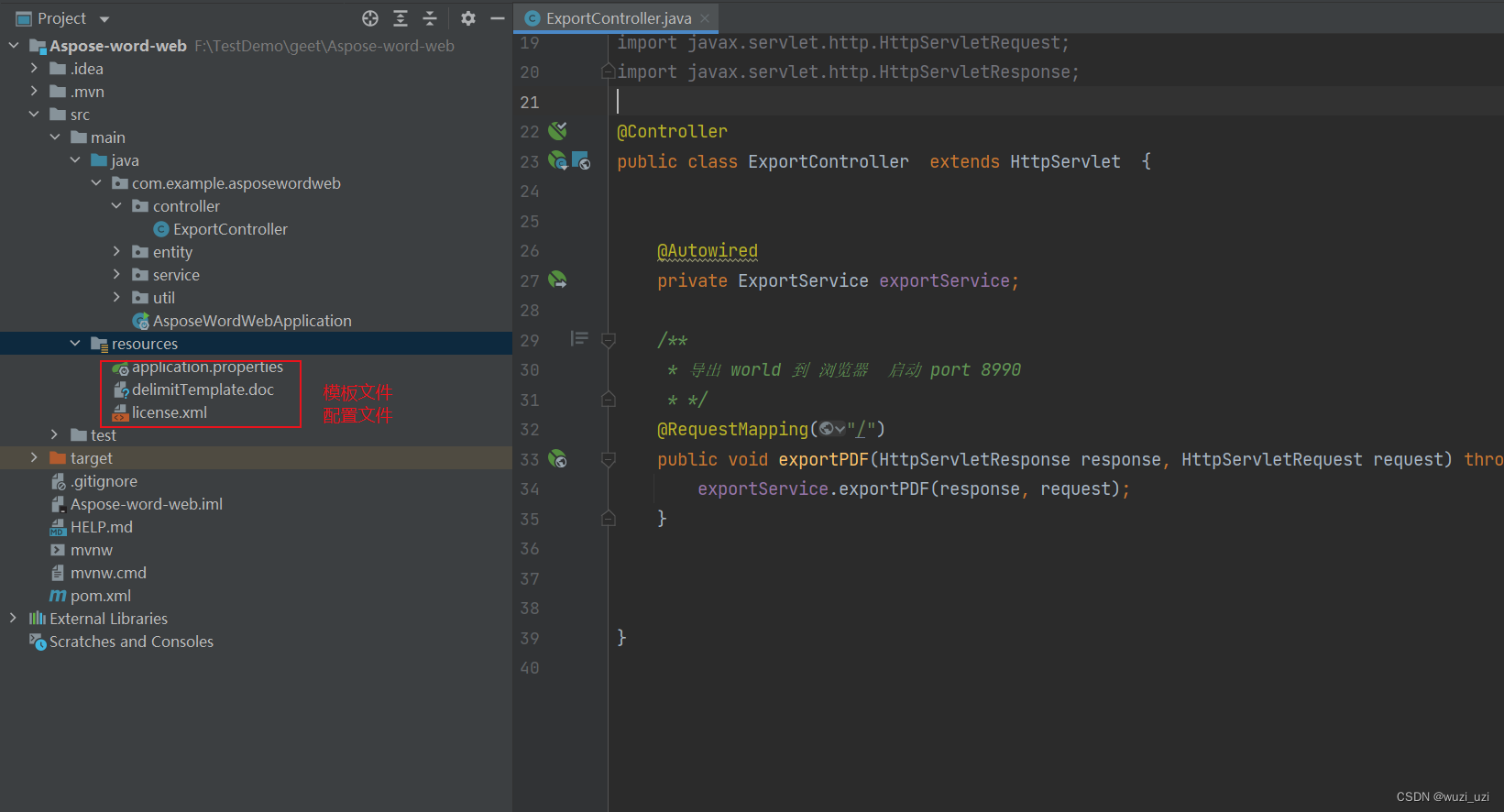Click autowired dependency gutter icon line 27
This screenshot has height=812, width=1504.
pyautogui.click(x=557, y=280)
